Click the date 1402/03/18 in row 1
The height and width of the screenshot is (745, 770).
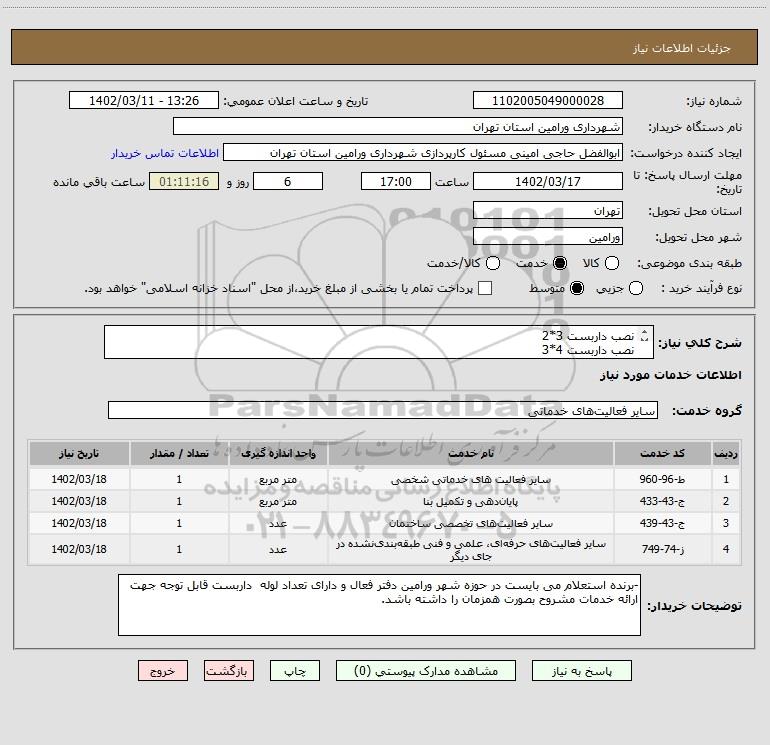point(79,479)
